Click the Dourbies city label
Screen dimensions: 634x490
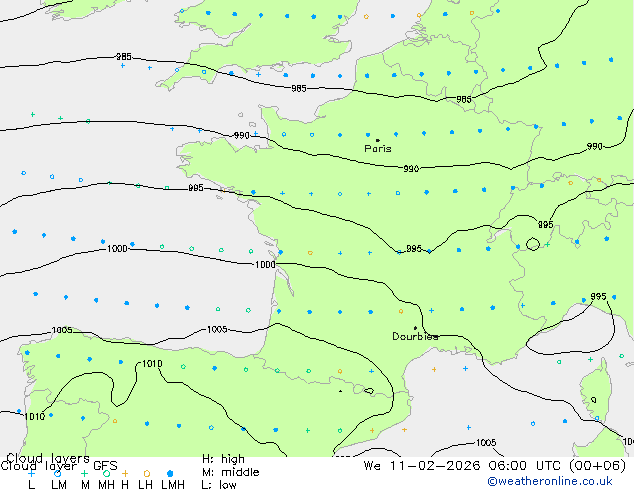coord(415,336)
